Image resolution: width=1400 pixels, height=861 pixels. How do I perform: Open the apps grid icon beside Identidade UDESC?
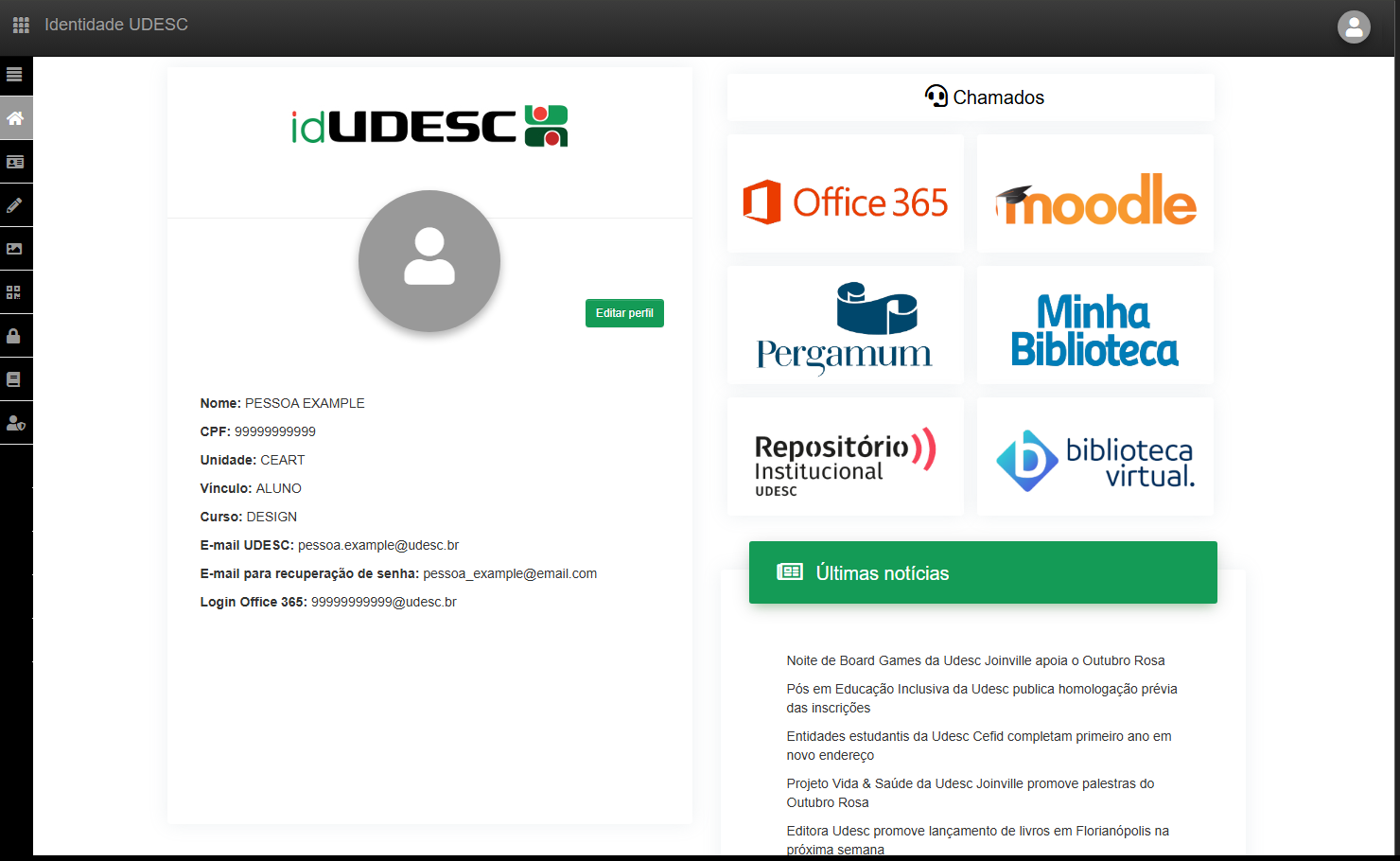[x=21, y=25]
